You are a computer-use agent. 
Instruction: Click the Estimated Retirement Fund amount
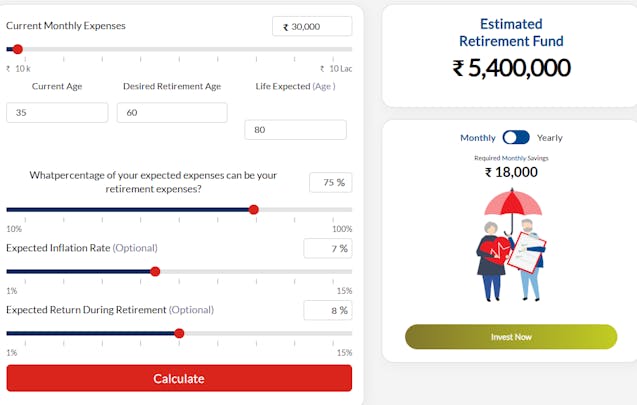[x=511, y=68]
